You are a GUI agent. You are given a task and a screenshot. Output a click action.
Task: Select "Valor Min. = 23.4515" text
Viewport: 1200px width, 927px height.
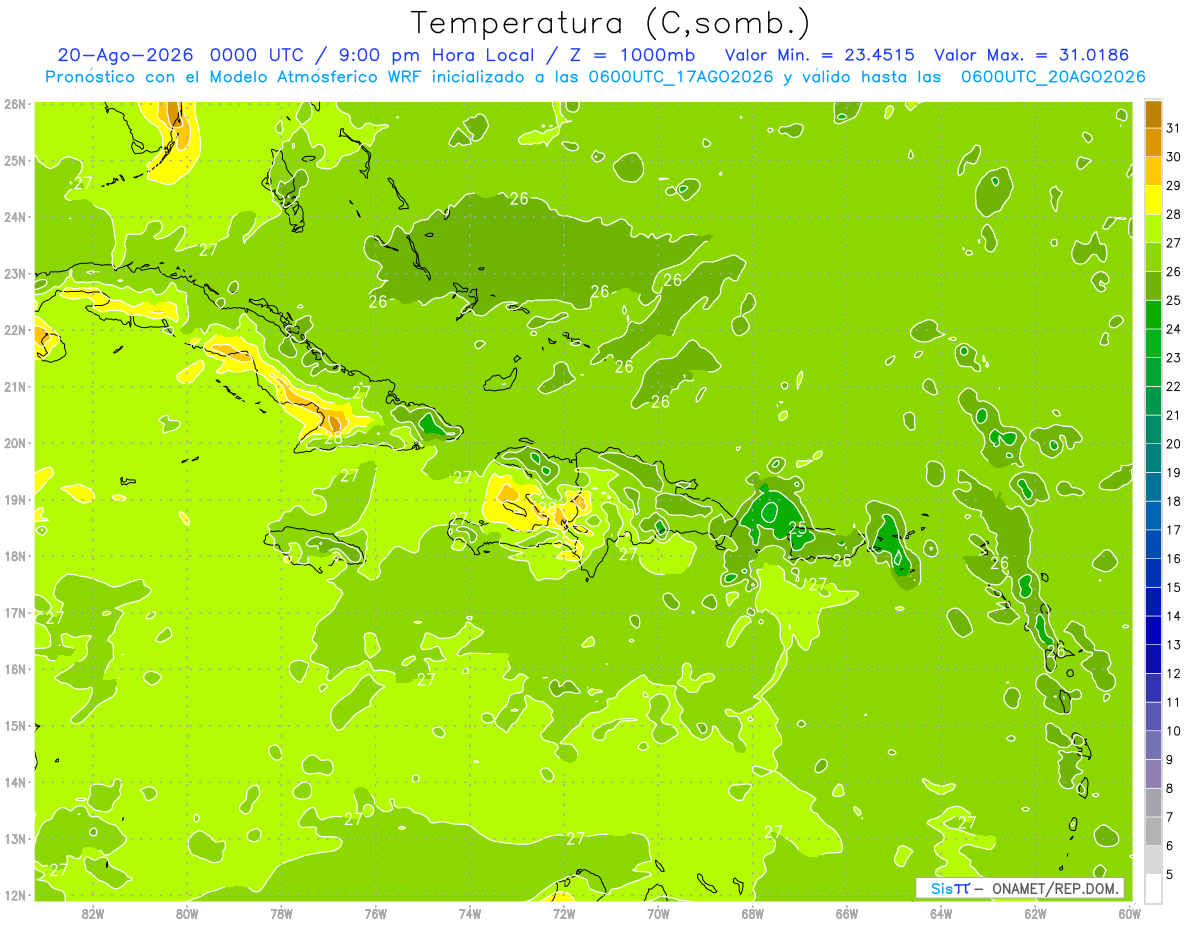(820, 55)
